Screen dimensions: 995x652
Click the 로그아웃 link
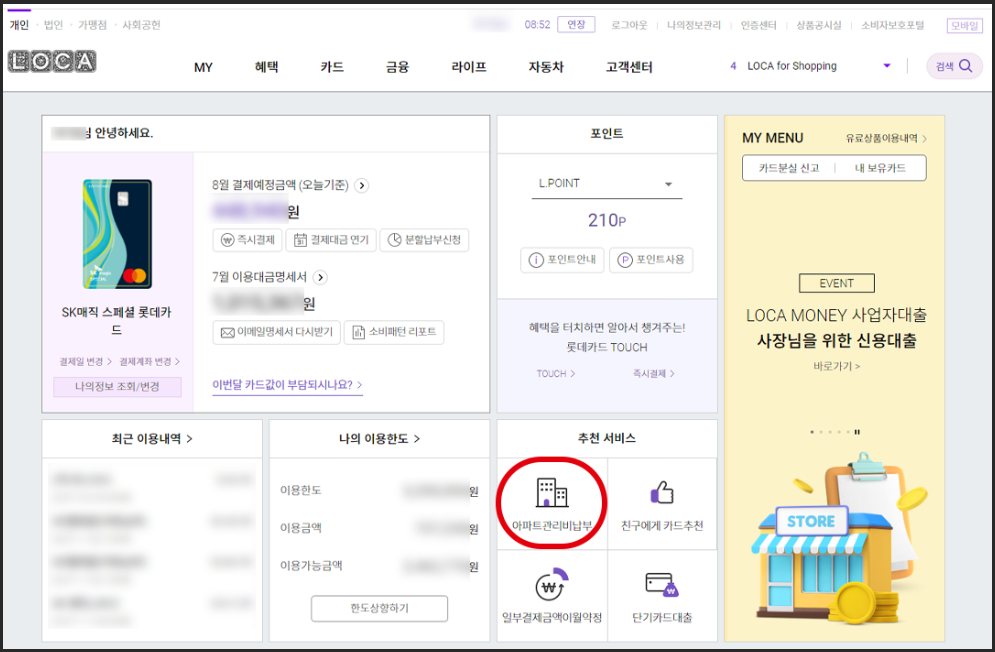(x=629, y=25)
